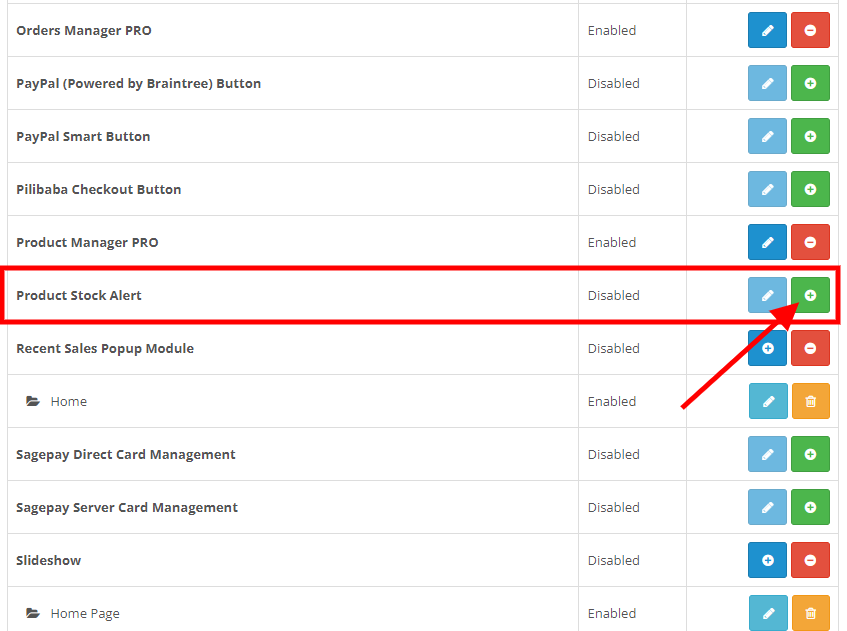This screenshot has height=631, width=847.
Task: Delete the Home Page instance with trash icon
Action: click(811, 613)
